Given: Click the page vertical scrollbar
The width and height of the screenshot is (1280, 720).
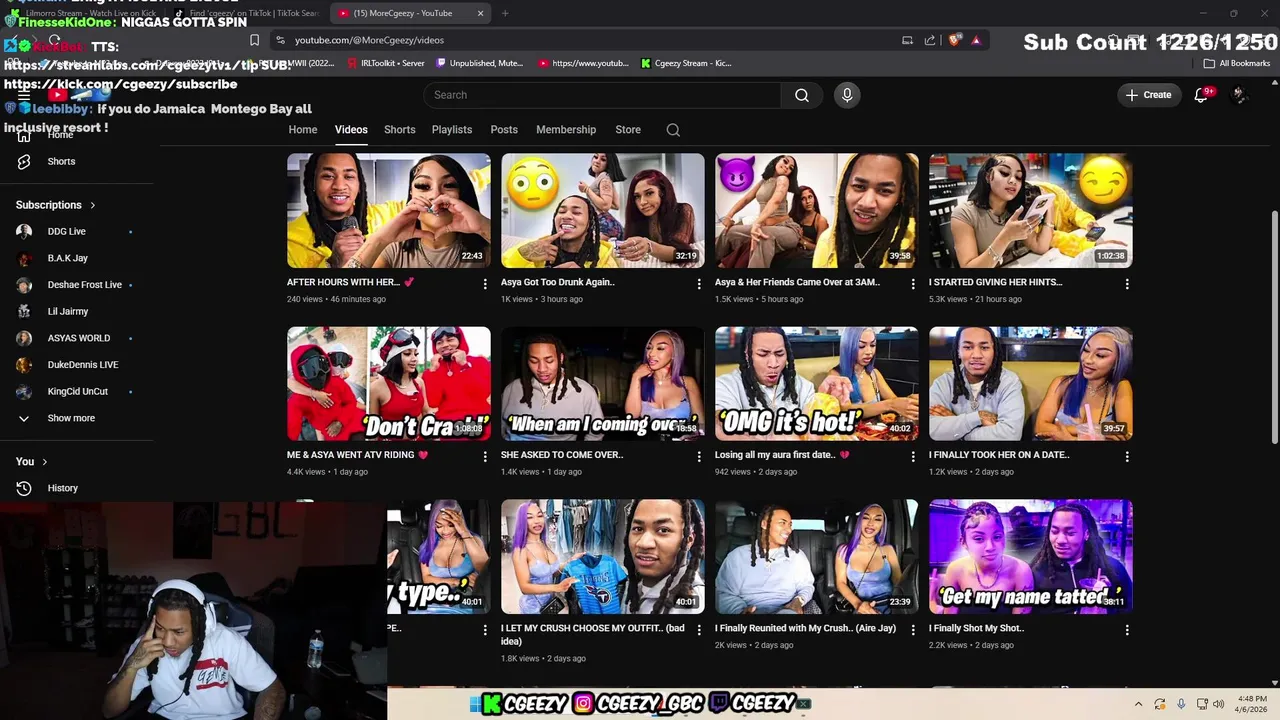Looking at the screenshot, I should [x=1274, y=327].
